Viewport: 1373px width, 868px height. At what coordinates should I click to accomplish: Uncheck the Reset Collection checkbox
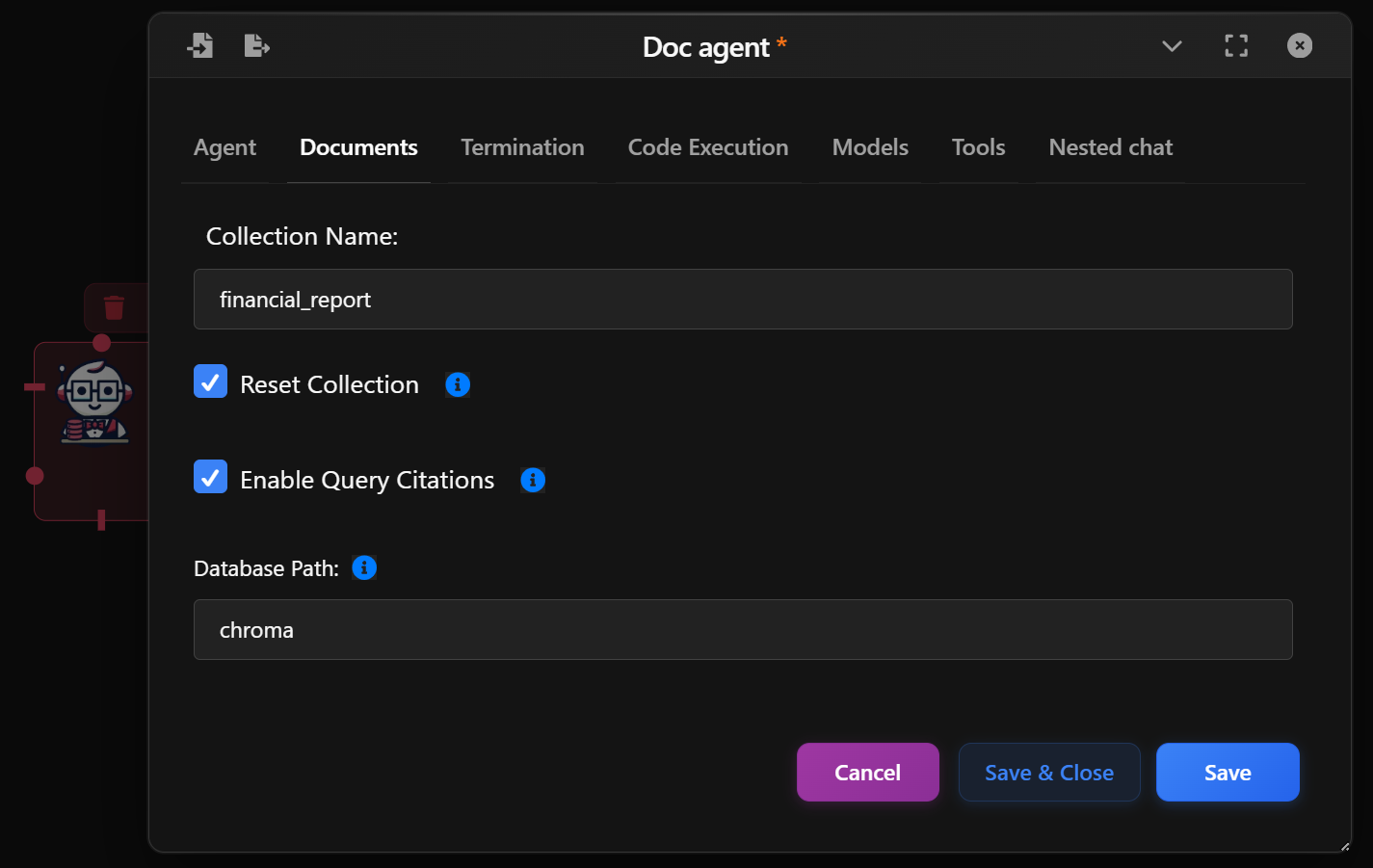point(210,381)
